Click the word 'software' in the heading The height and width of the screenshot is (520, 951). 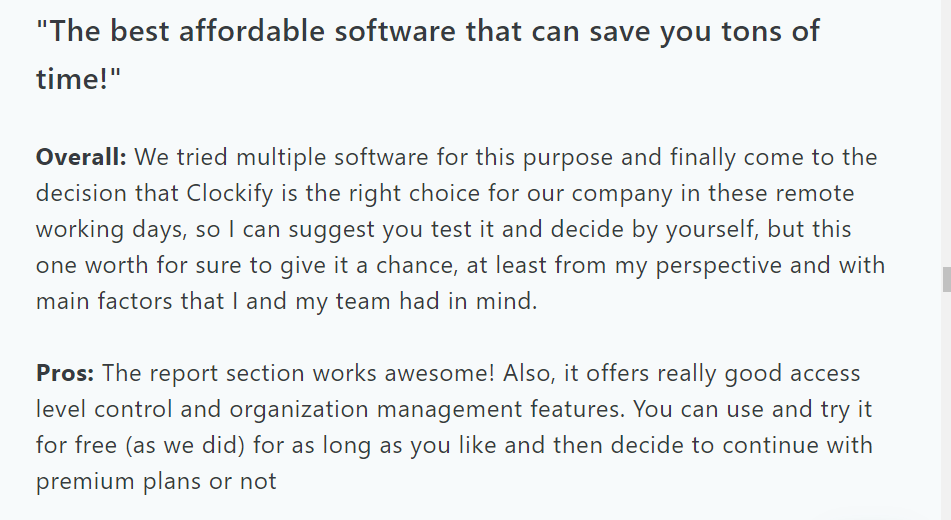[x=395, y=31]
